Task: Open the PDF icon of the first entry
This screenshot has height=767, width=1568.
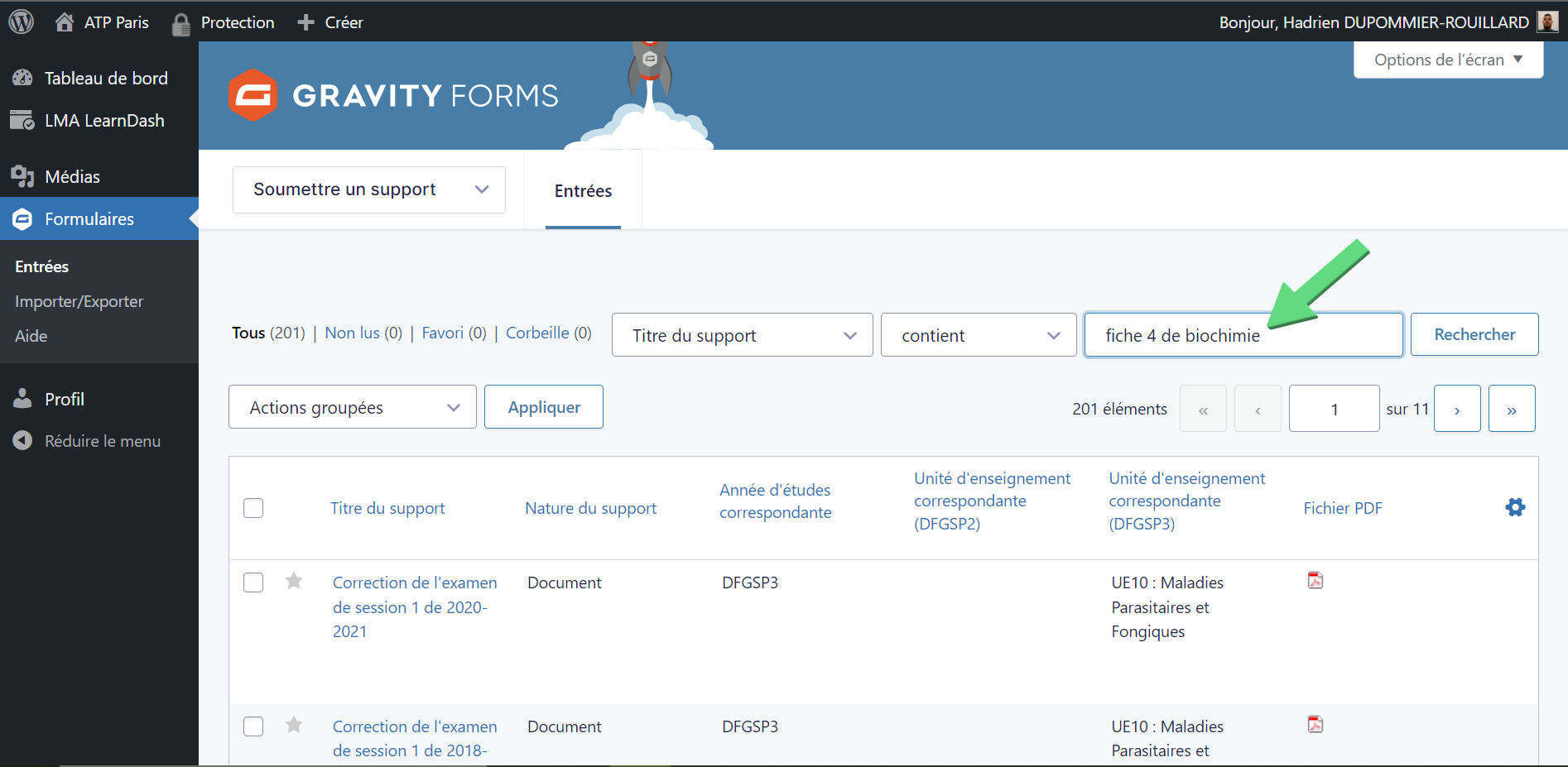Action: (x=1315, y=580)
